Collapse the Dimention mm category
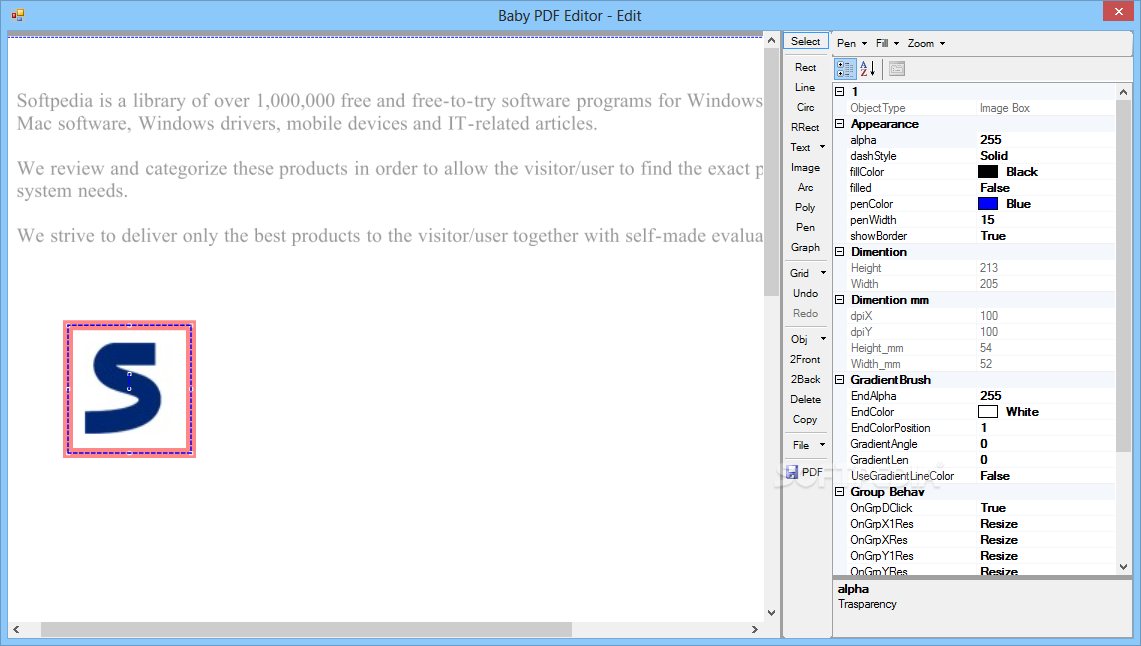This screenshot has width=1141, height=646. (x=839, y=300)
